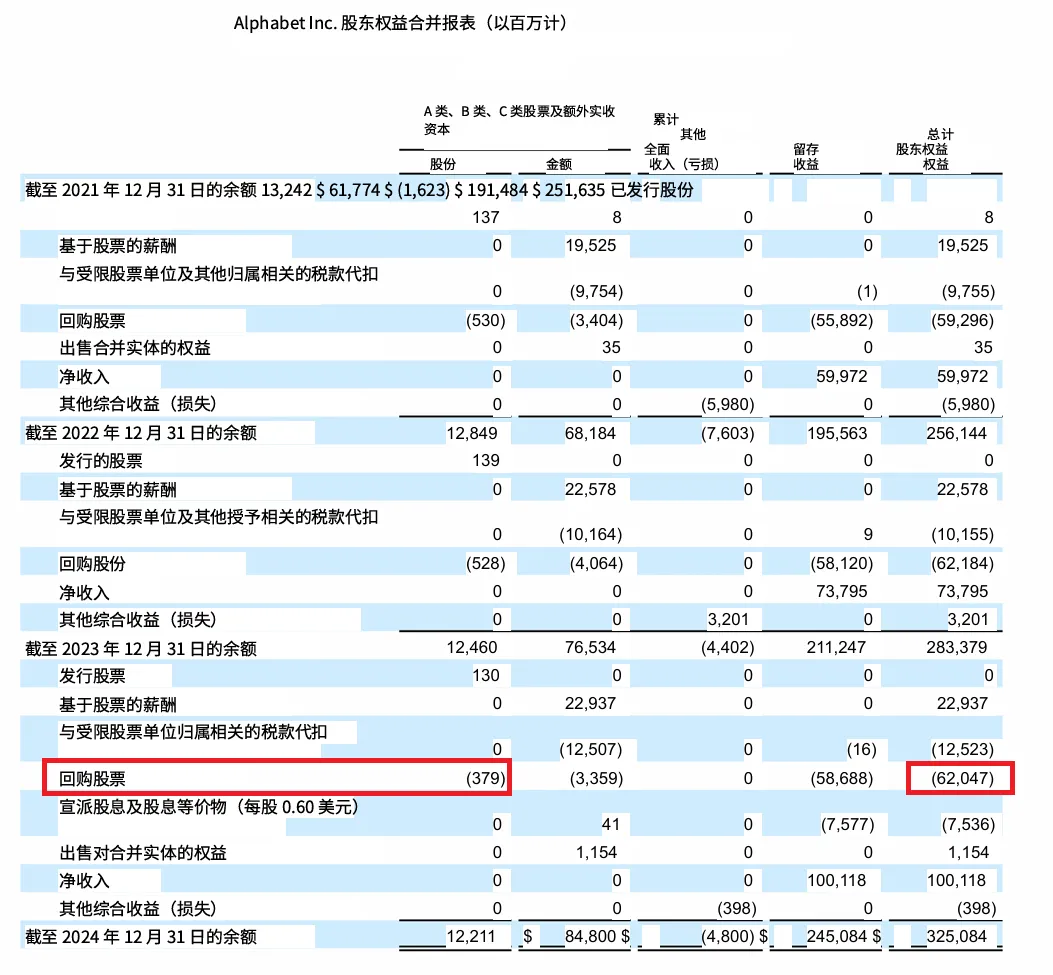Image resolution: width=1053 pixels, height=975 pixels.
Task: Click the amount 76,534
Action: pos(590,648)
